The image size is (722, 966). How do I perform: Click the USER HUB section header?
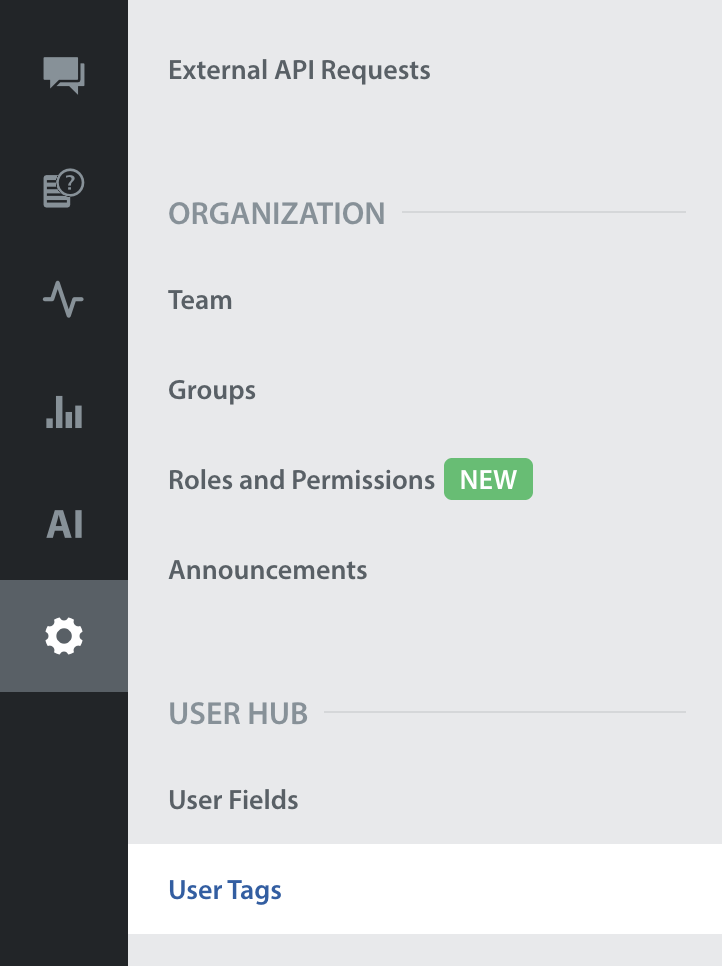238,714
